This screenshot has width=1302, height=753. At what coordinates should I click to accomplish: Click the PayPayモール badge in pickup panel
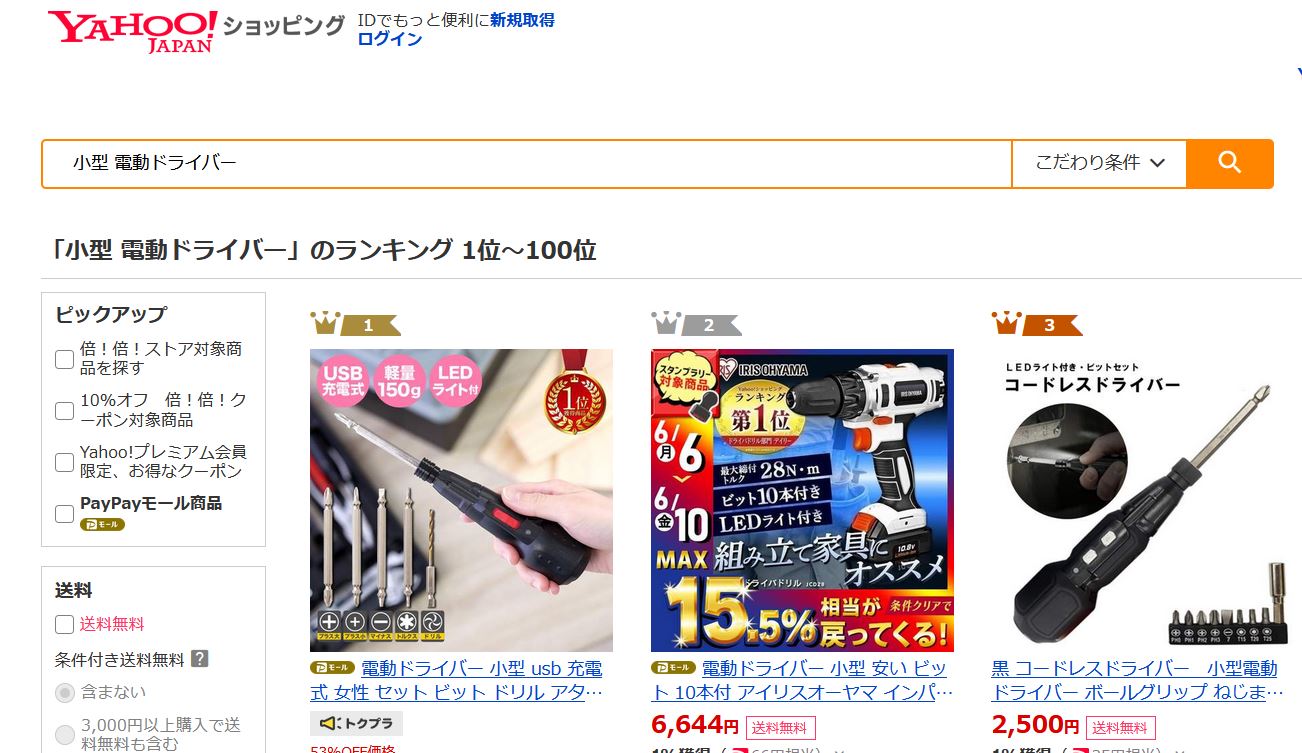click(x=102, y=524)
